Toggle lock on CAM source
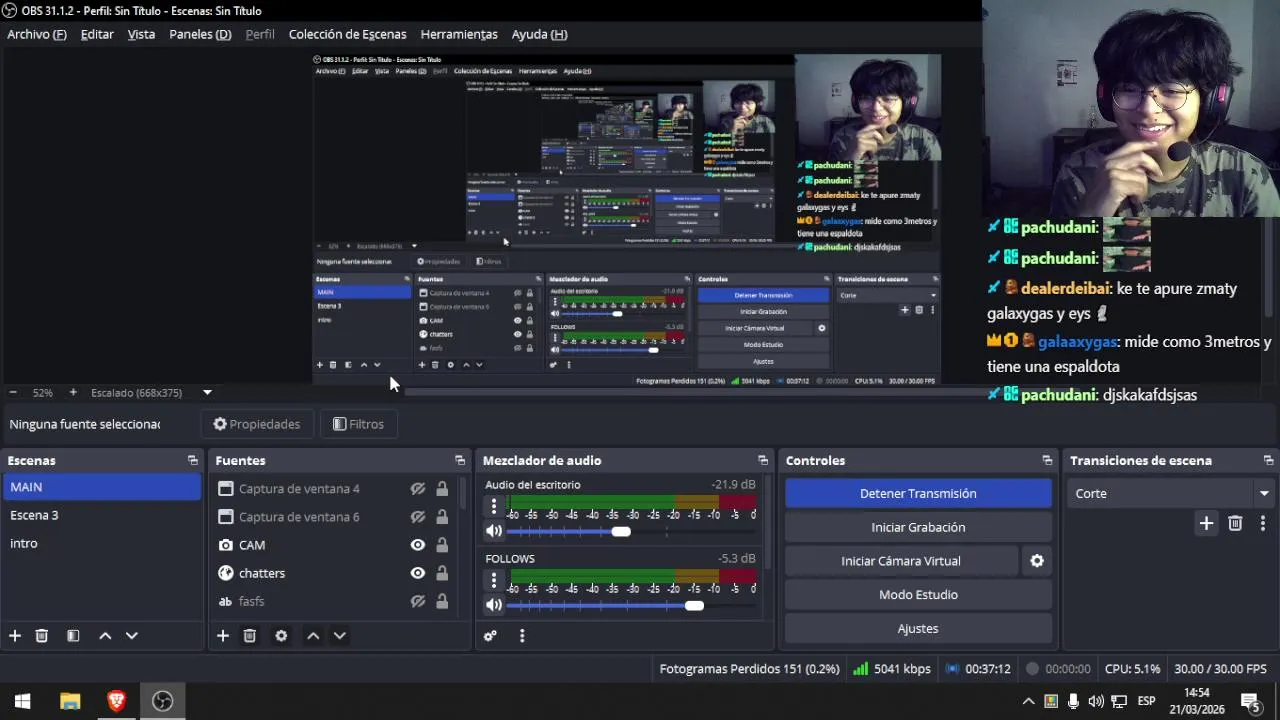The width and height of the screenshot is (1280, 720). click(x=442, y=545)
